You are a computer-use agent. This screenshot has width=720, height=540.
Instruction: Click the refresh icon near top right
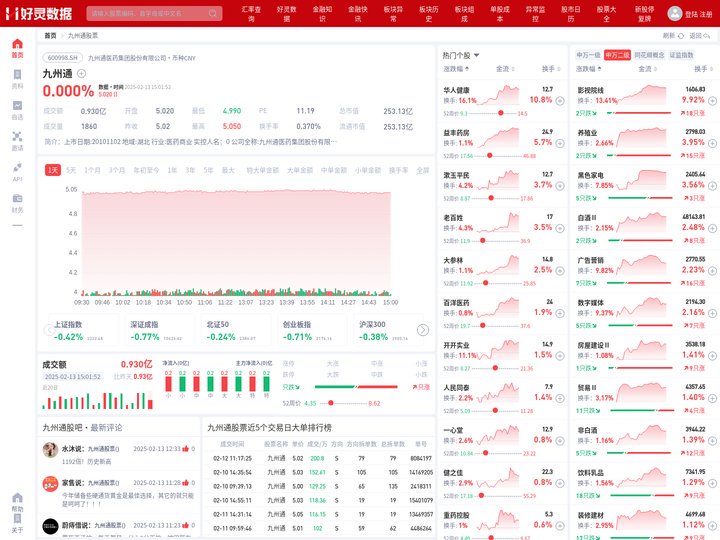click(681, 36)
